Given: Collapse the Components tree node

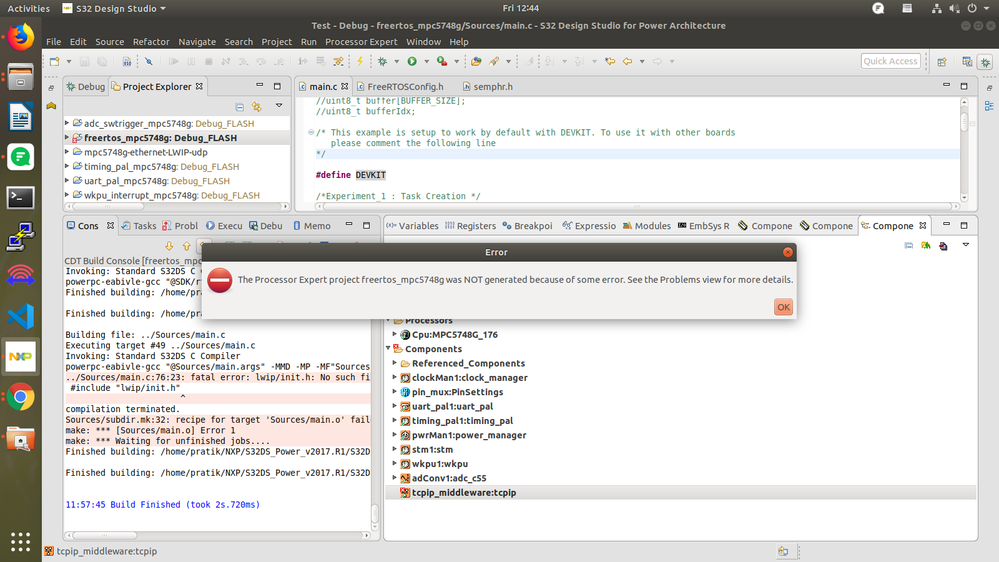Looking at the screenshot, I should point(388,349).
